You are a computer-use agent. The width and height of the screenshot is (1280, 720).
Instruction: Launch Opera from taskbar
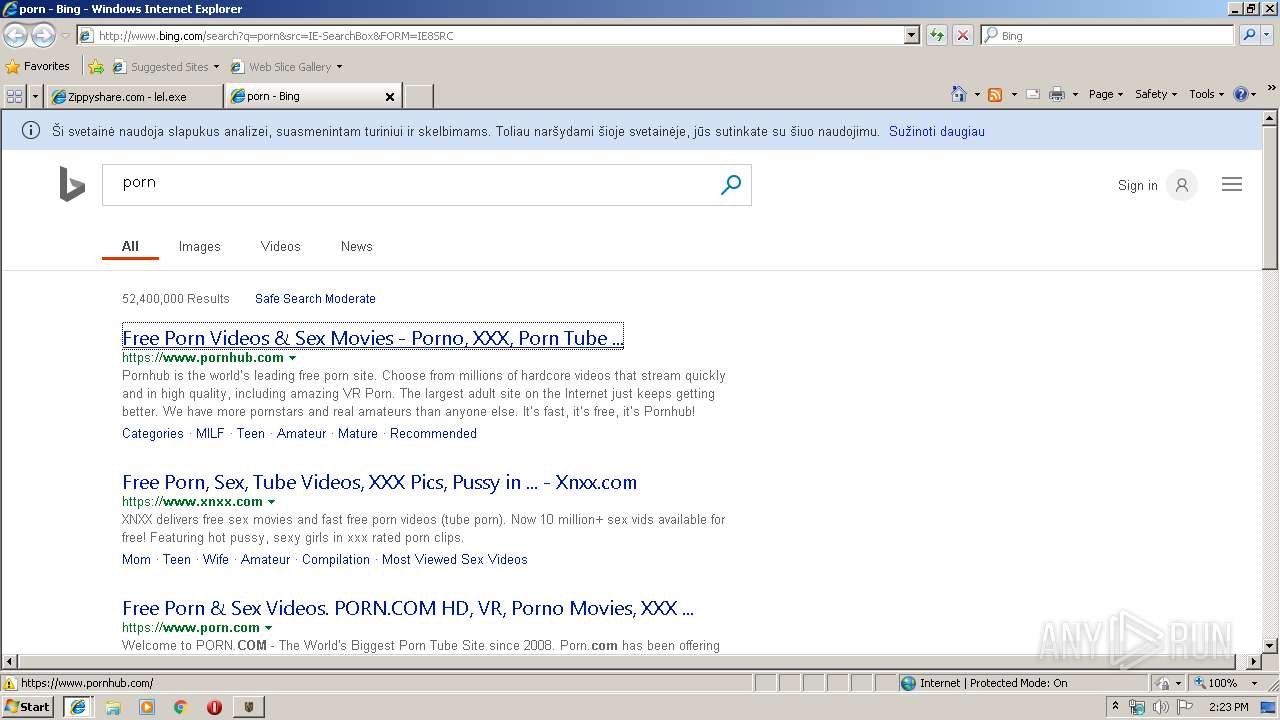(x=214, y=707)
